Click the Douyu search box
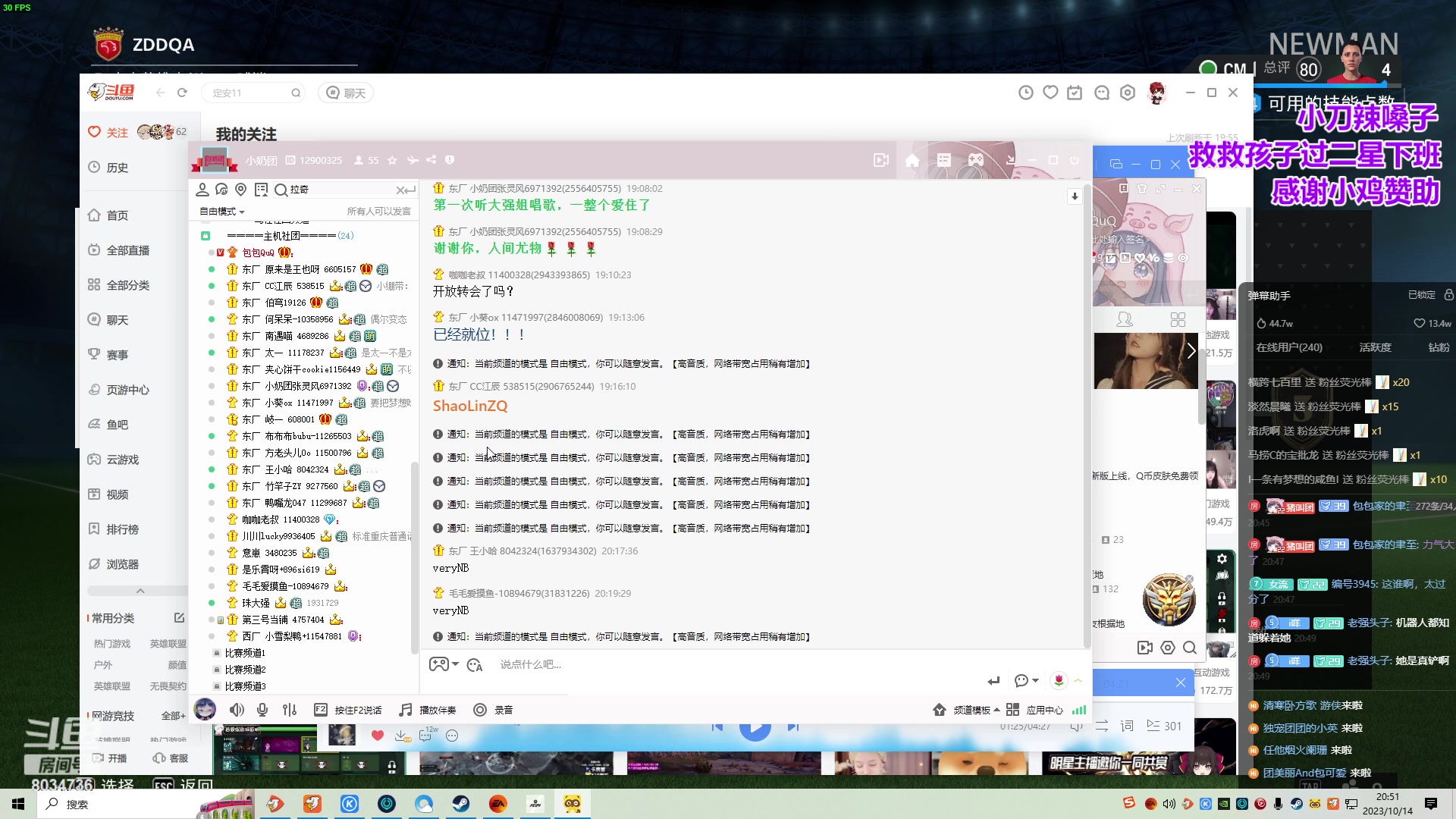 tap(254, 93)
